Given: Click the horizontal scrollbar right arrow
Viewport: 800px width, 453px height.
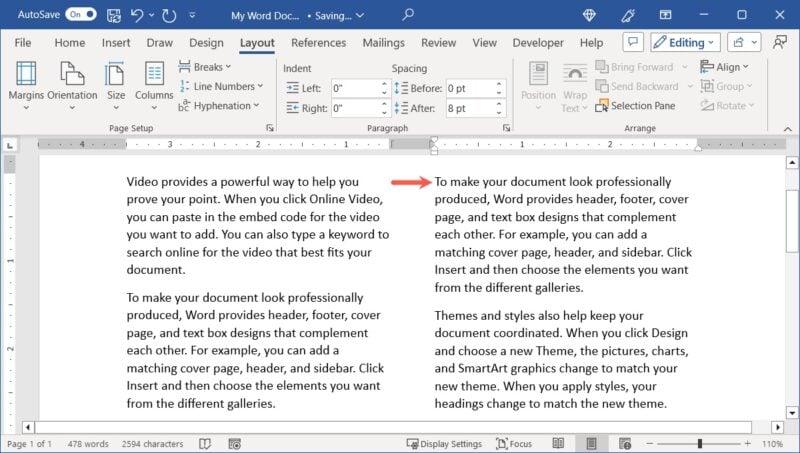Looking at the screenshot, I should [778, 427].
